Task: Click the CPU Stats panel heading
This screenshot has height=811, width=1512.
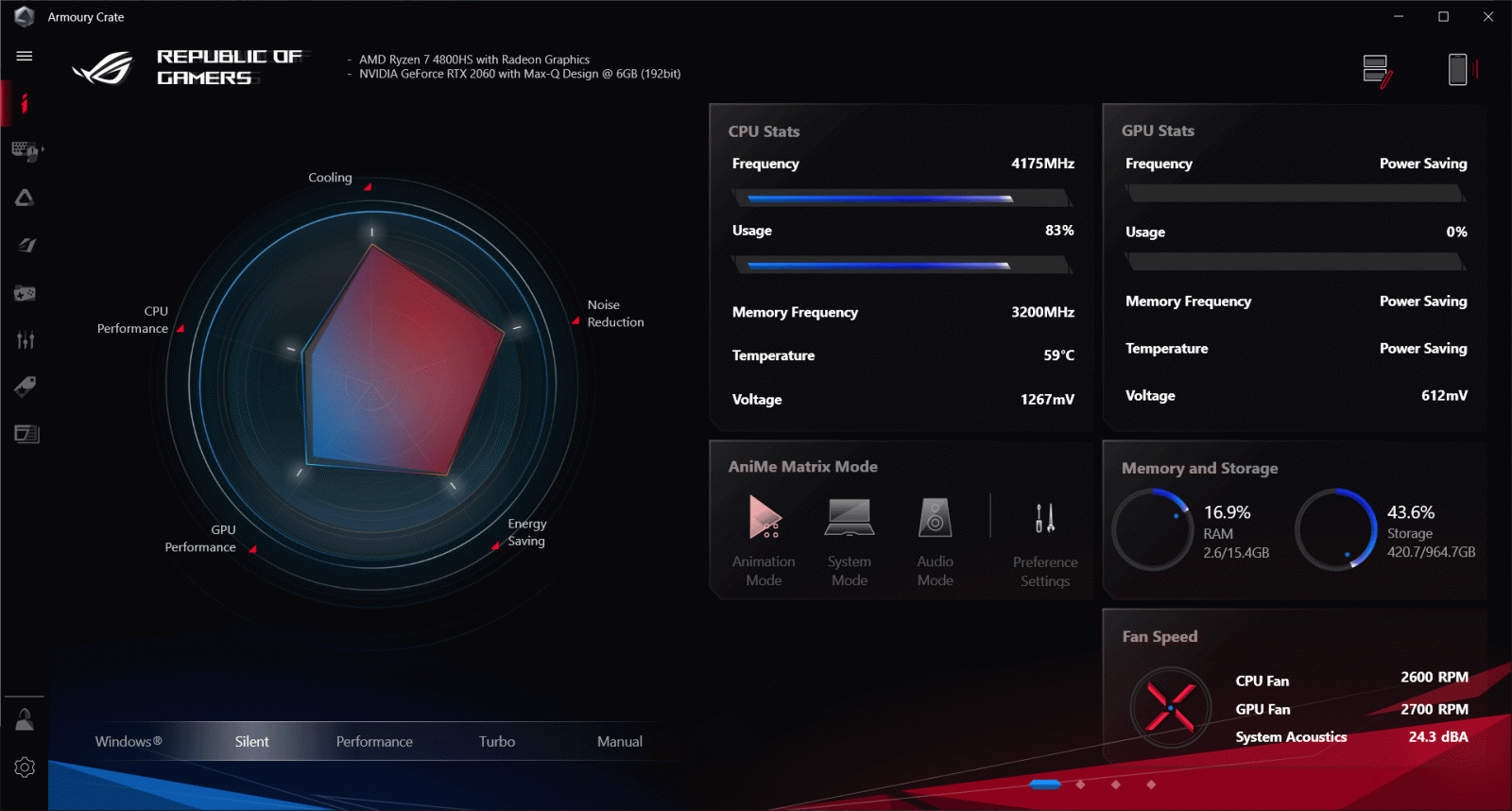Action: point(764,131)
